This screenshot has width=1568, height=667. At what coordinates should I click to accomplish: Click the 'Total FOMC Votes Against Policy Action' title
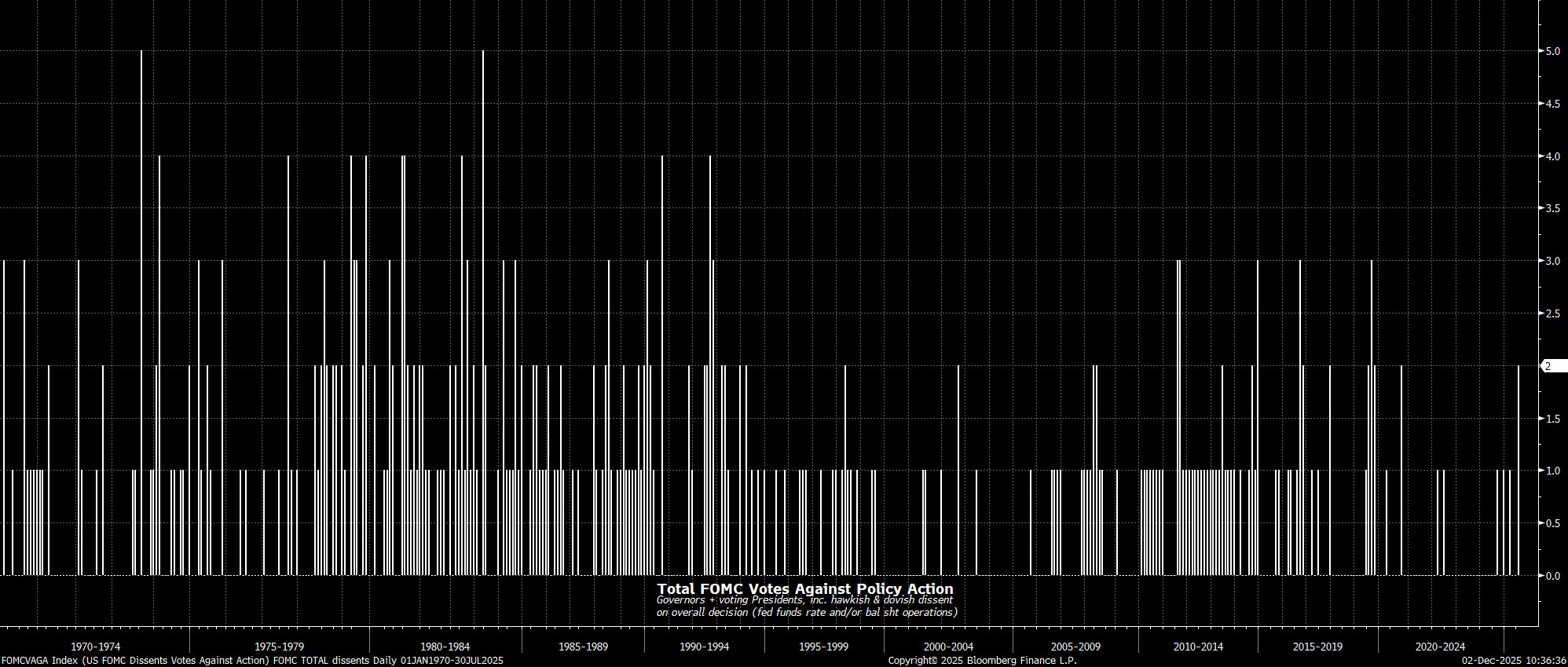click(x=804, y=588)
